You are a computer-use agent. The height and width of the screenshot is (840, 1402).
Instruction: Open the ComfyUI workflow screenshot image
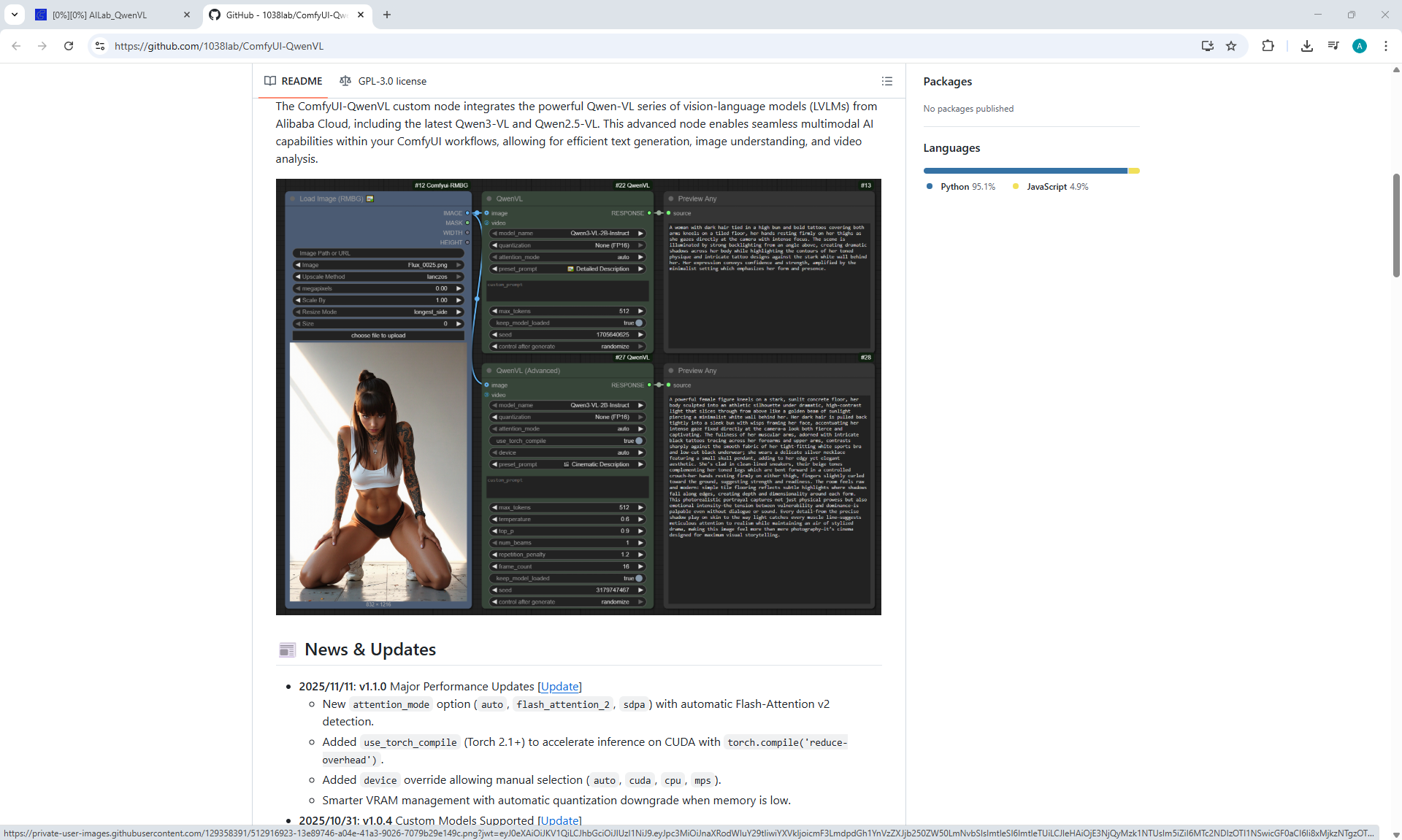[x=578, y=396]
